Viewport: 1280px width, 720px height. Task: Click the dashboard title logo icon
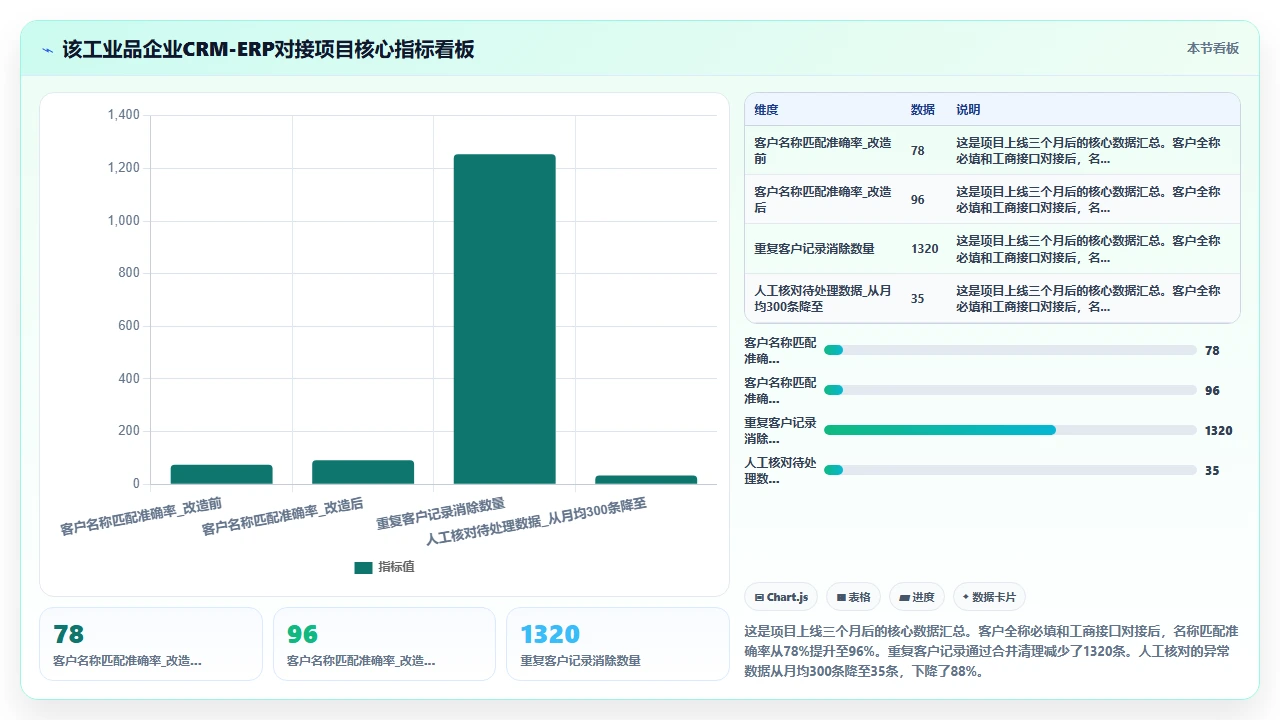[47, 49]
